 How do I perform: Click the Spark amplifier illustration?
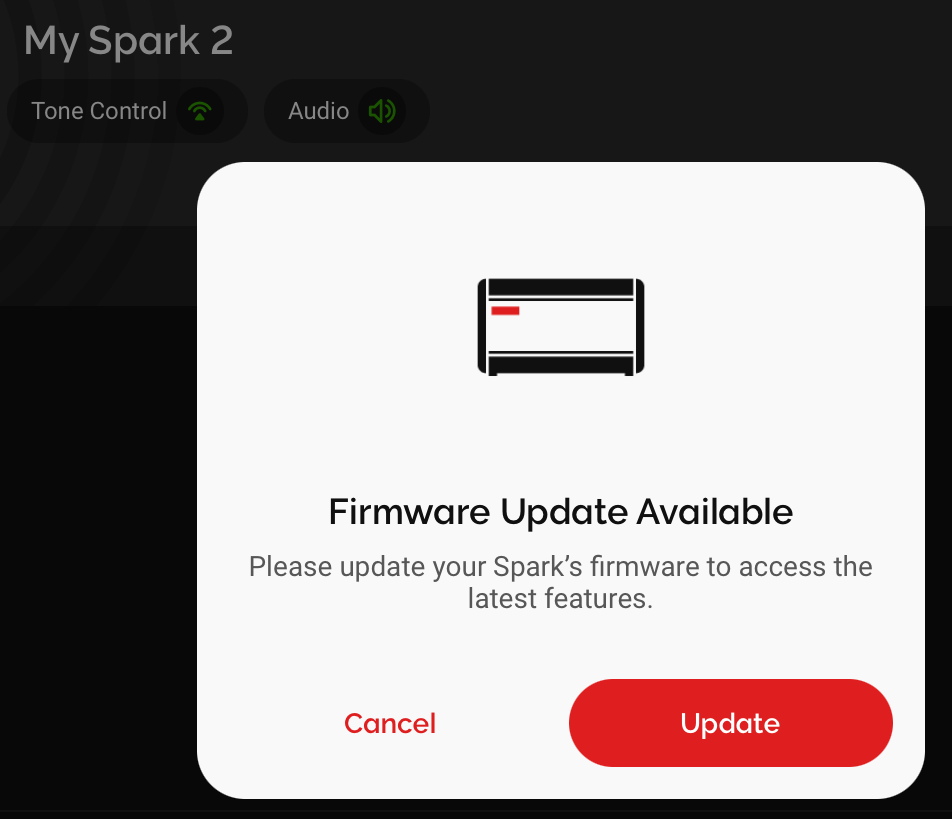click(561, 327)
